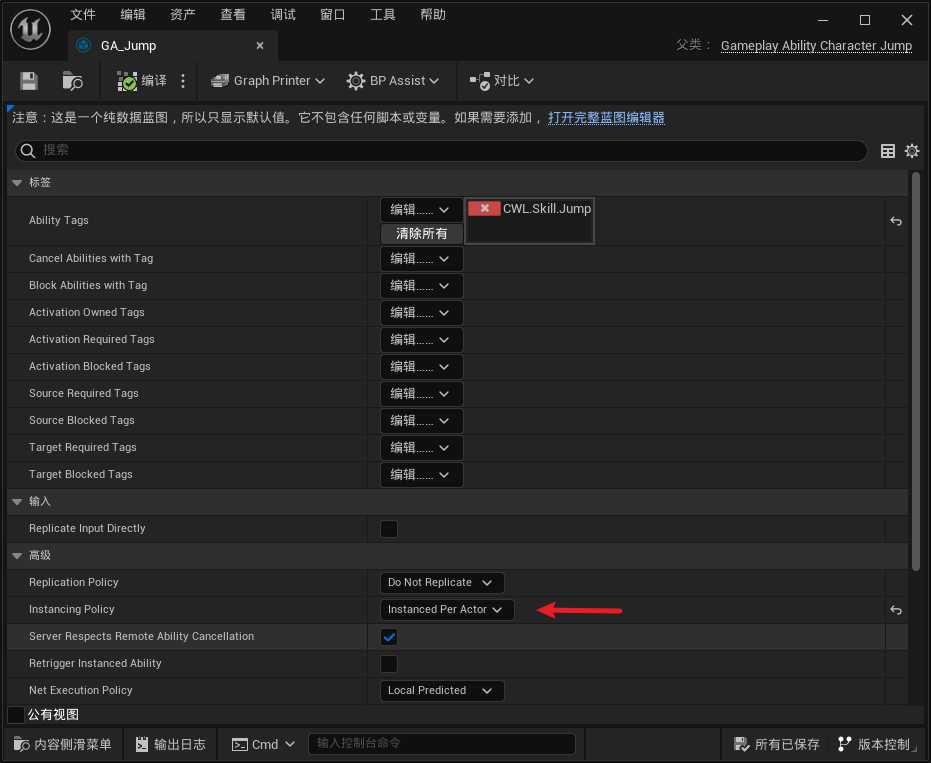Click the console command input field
The height and width of the screenshot is (763, 931).
click(x=441, y=744)
